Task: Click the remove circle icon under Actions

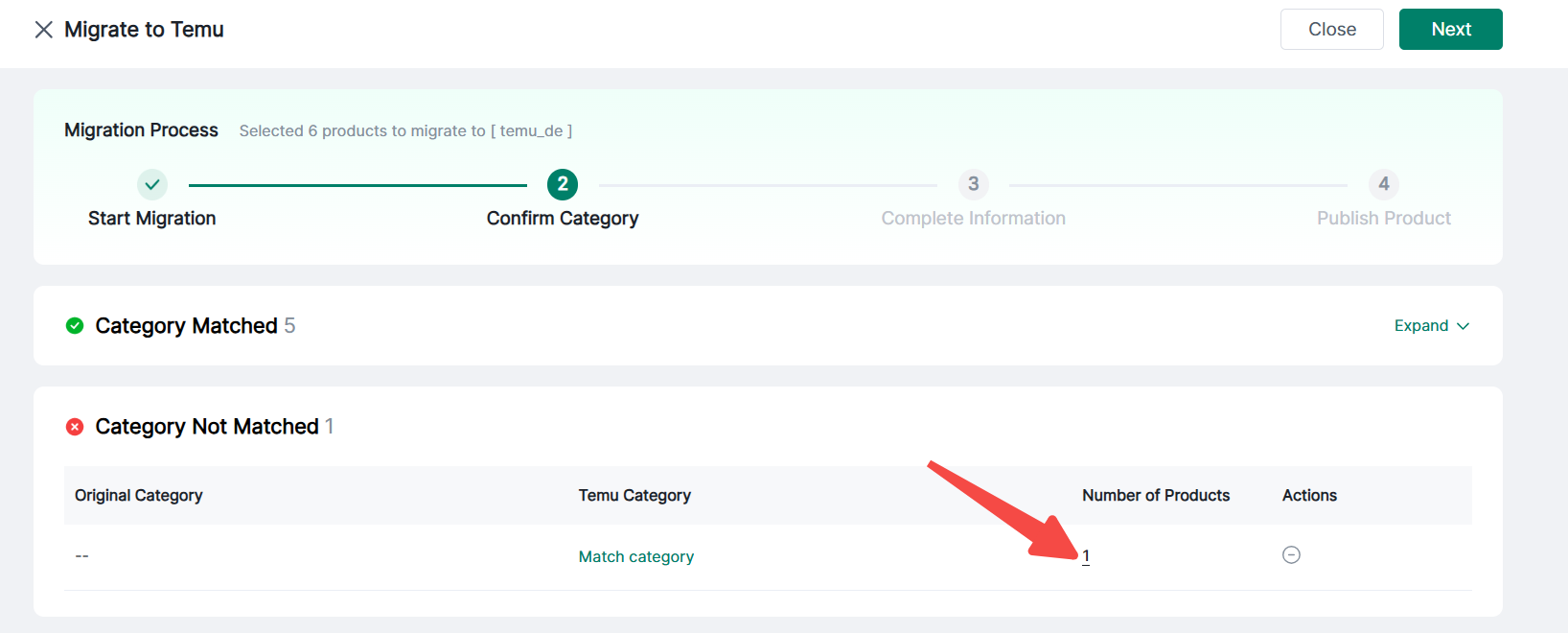Action: pyautogui.click(x=1291, y=555)
